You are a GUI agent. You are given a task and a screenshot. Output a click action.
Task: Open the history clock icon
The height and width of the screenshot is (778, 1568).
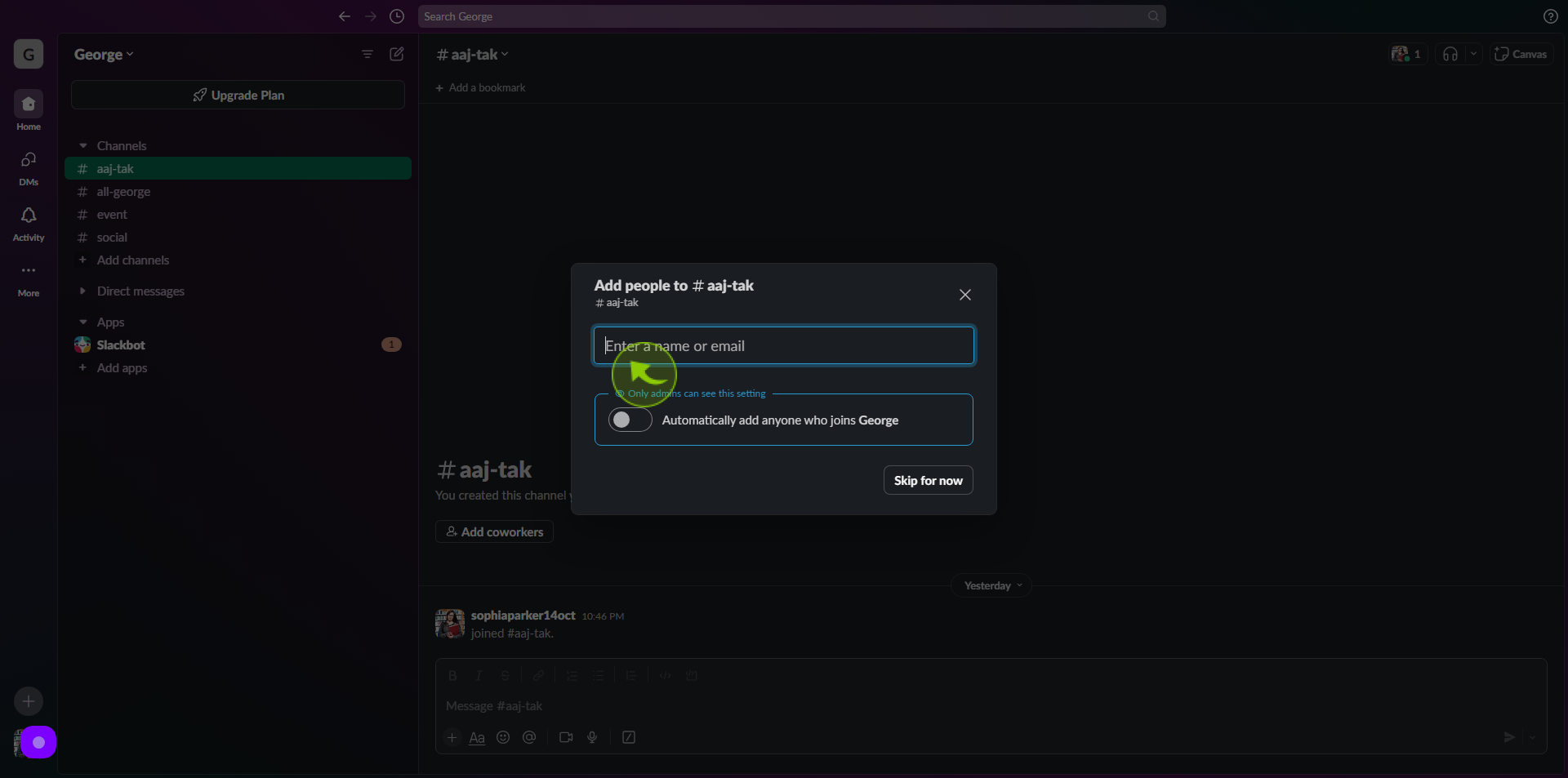click(397, 16)
